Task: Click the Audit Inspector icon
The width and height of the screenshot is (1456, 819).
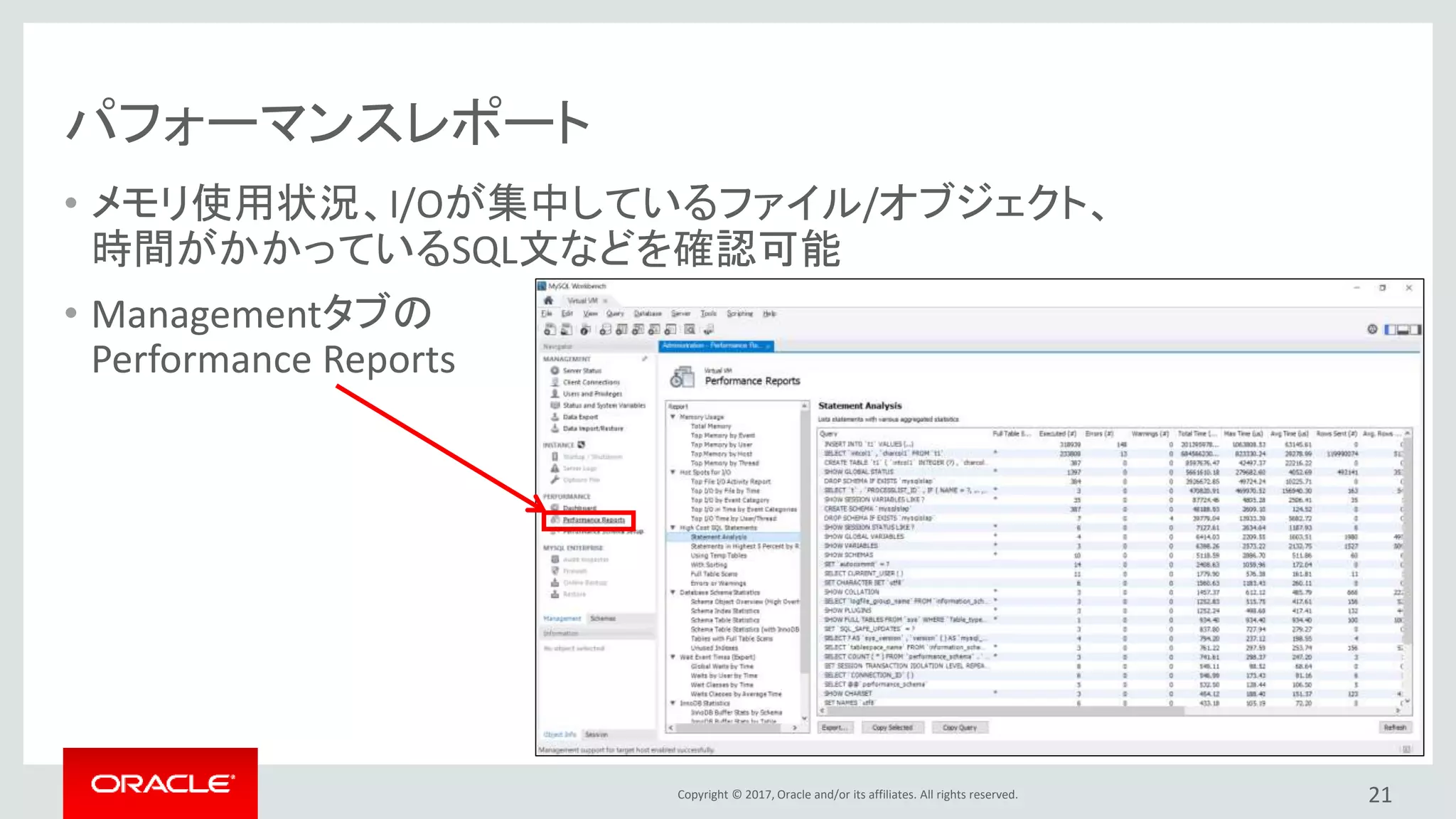Action: pos(555,560)
